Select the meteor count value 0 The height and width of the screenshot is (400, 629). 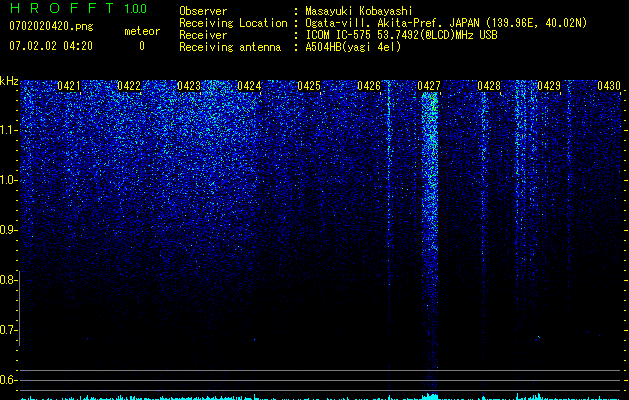[142, 46]
